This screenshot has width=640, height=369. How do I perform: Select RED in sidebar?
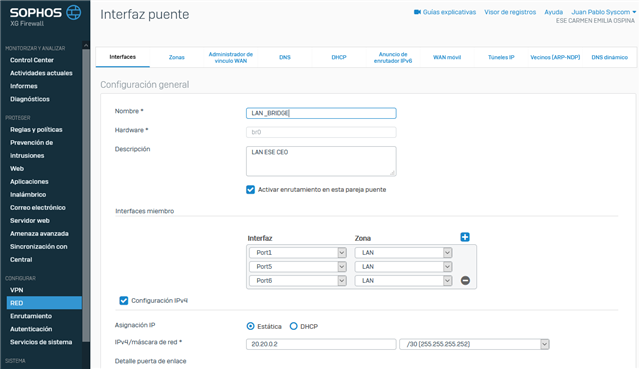pyautogui.click(x=44, y=303)
